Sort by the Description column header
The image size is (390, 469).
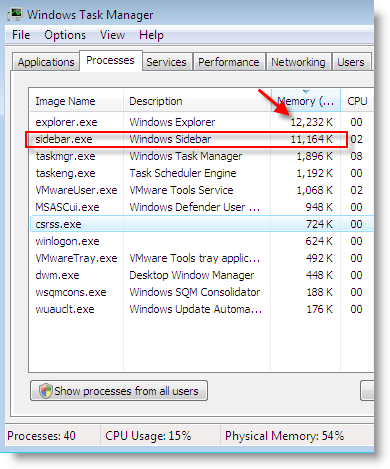[x=197, y=101]
